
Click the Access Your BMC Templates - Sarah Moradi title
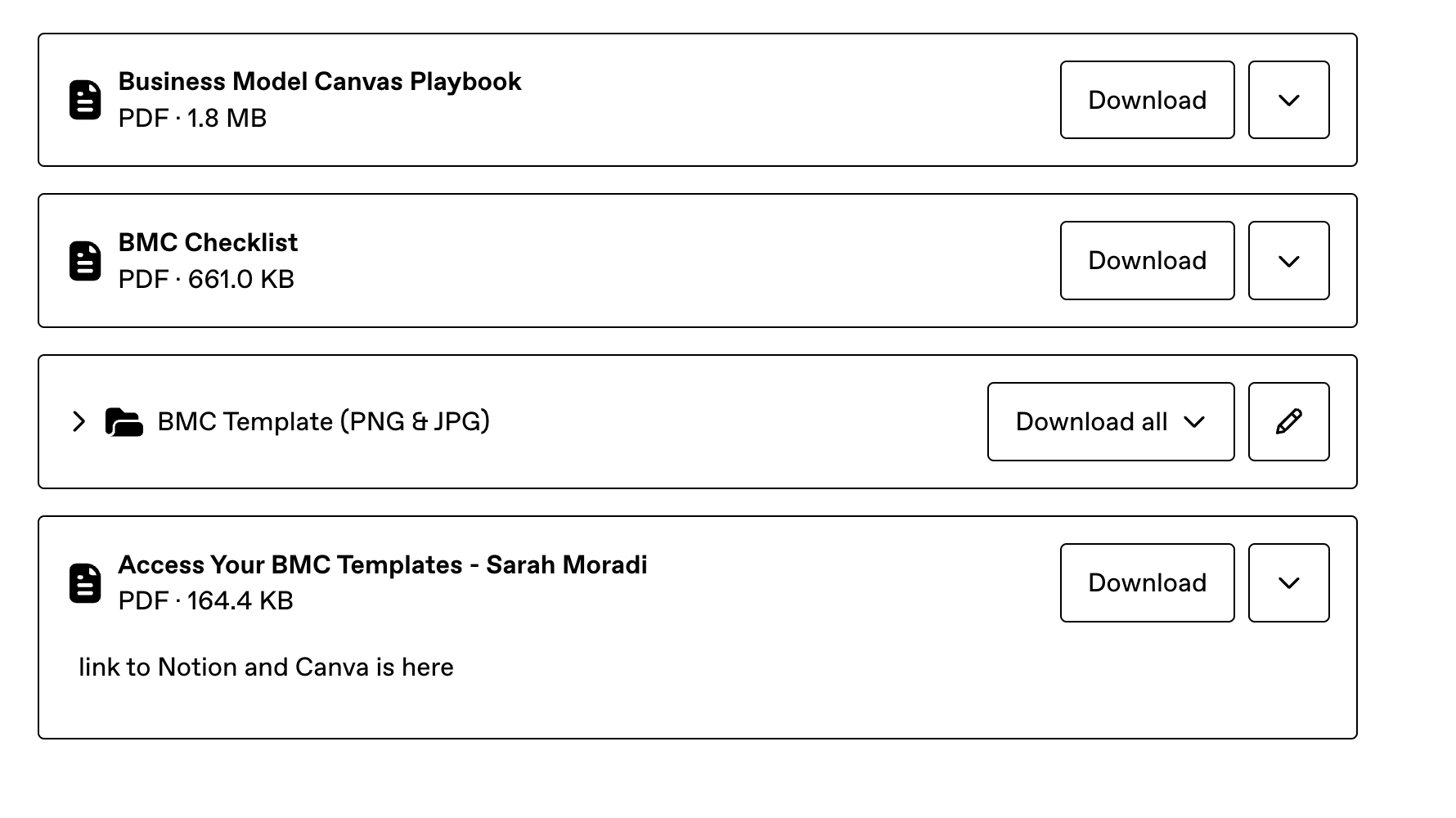click(x=382, y=565)
